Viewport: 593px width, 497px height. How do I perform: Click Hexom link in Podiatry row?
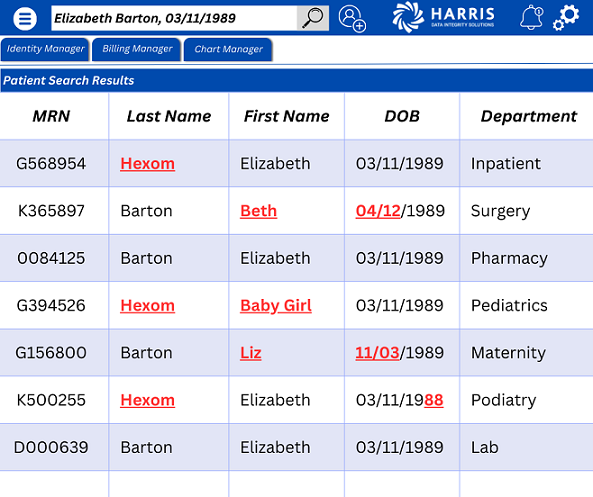pos(147,400)
